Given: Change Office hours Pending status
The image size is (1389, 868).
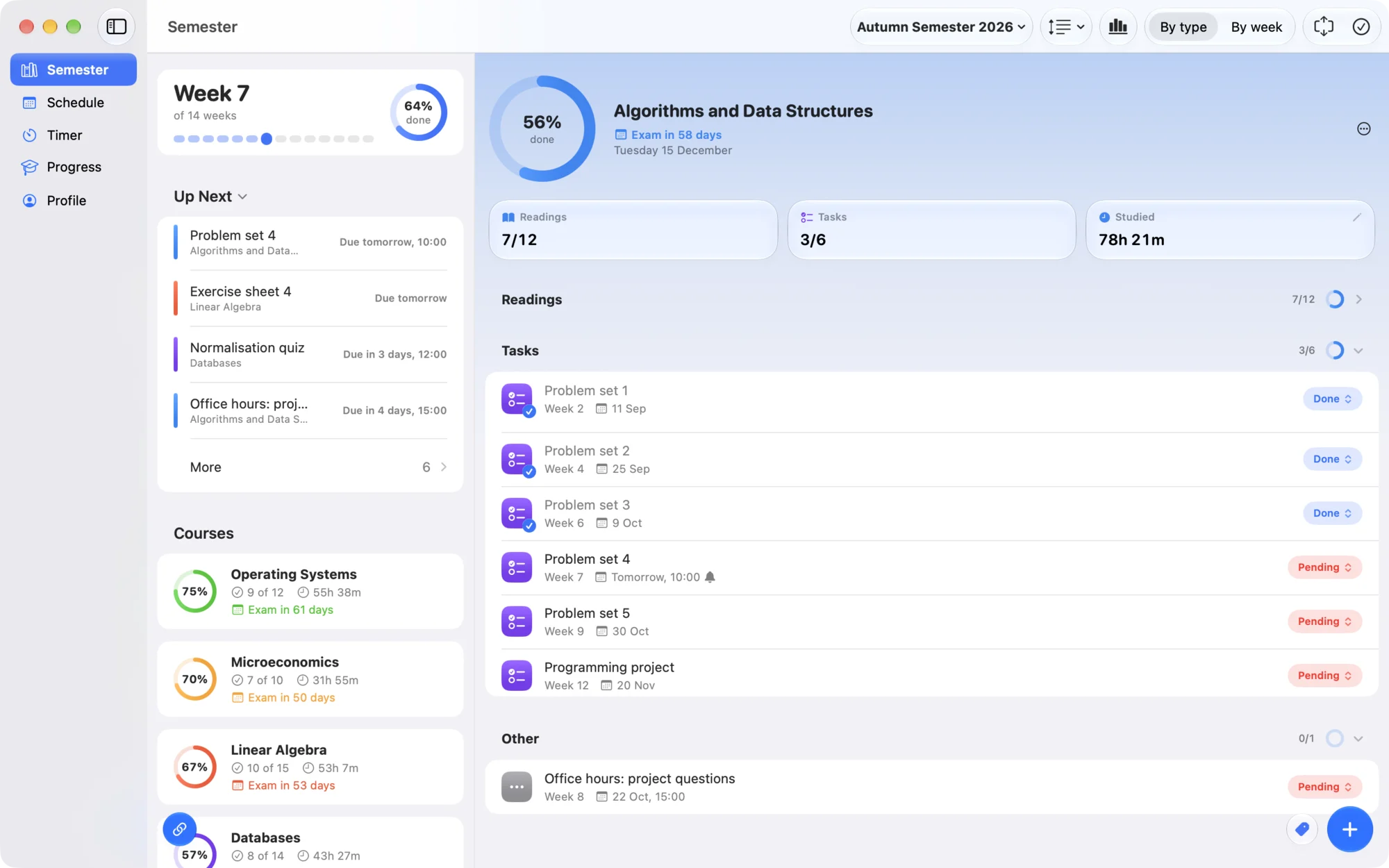Looking at the screenshot, I should pos(1324,787).
